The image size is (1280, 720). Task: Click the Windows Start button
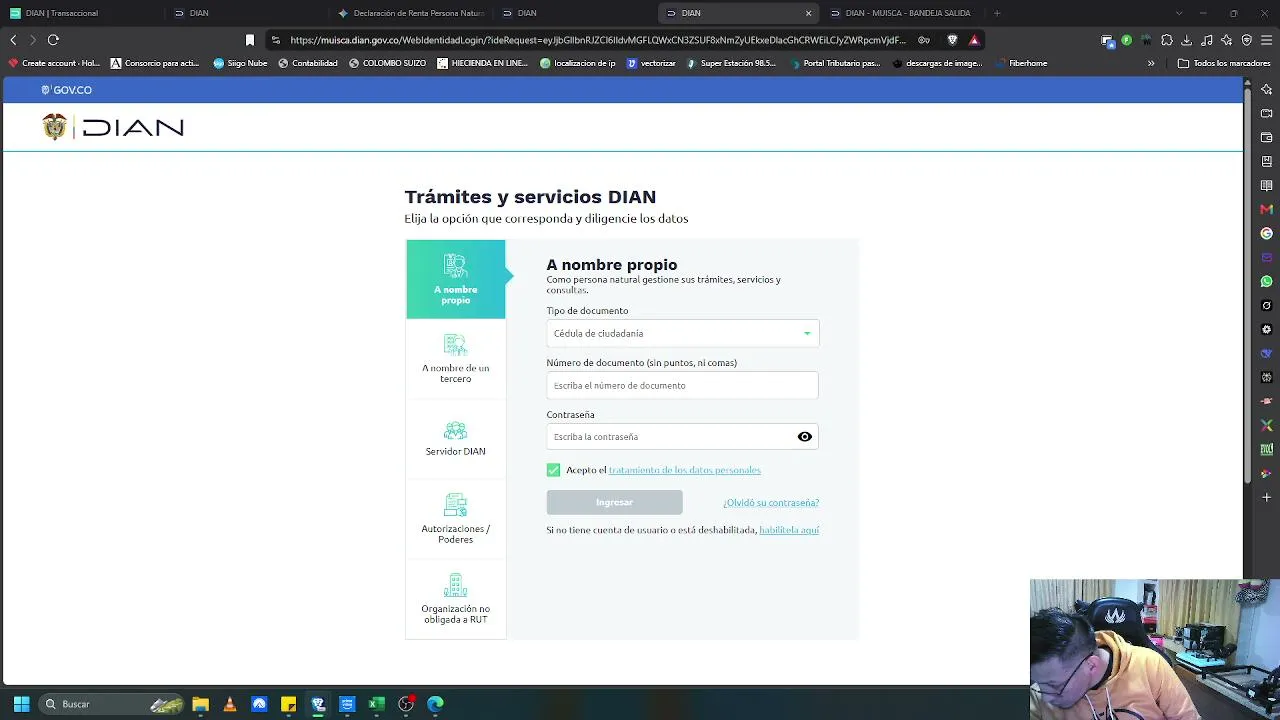(21, 704)
